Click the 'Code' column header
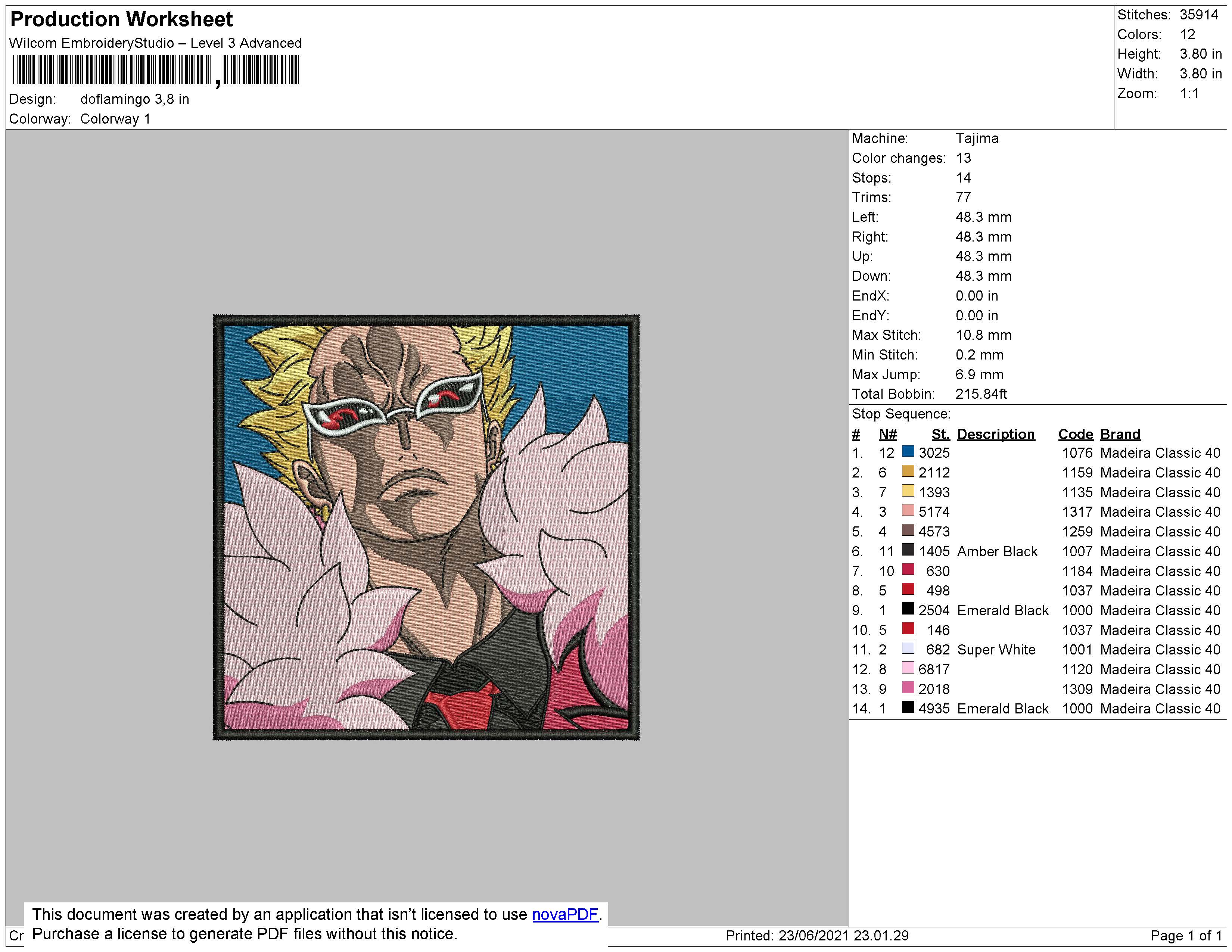1232x952 pixels. 1075,434
